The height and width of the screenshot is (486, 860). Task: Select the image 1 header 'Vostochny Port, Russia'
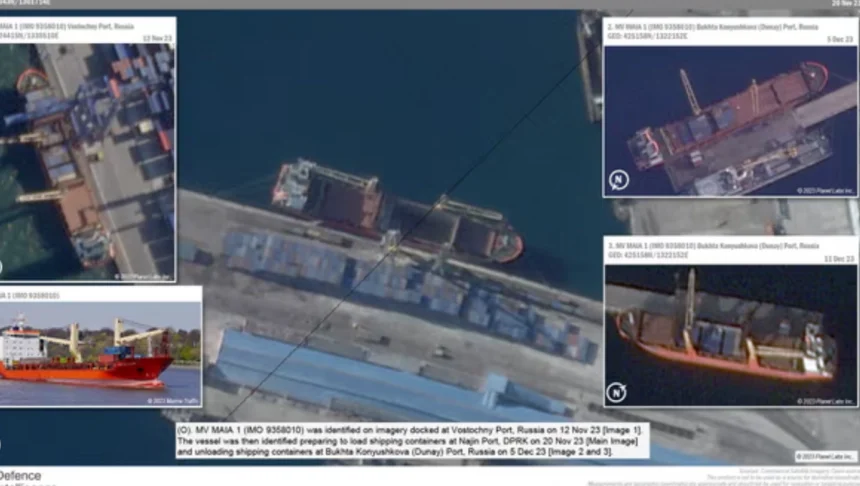(101, 26)
